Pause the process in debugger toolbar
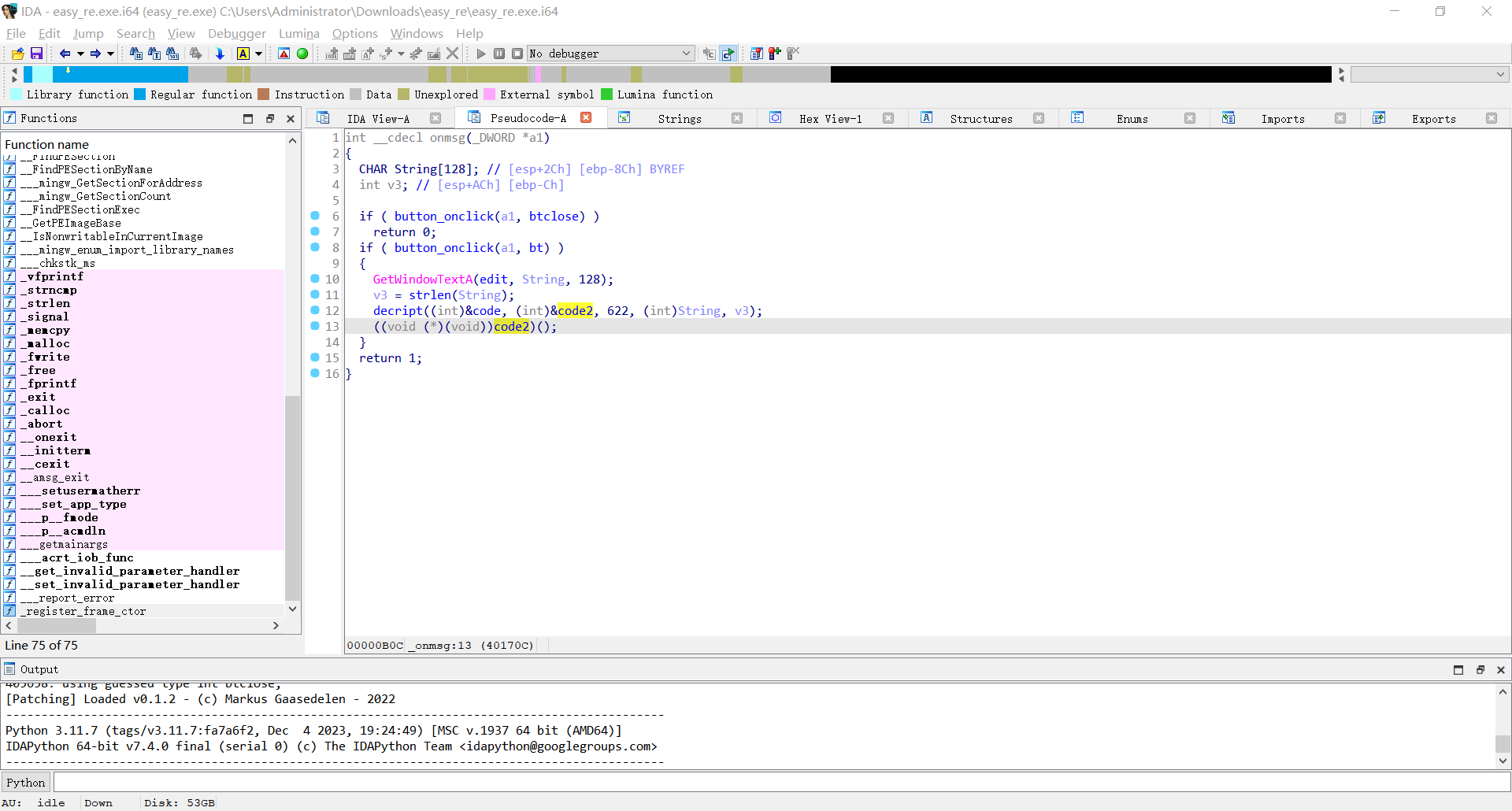 click(x=499, y=54)
